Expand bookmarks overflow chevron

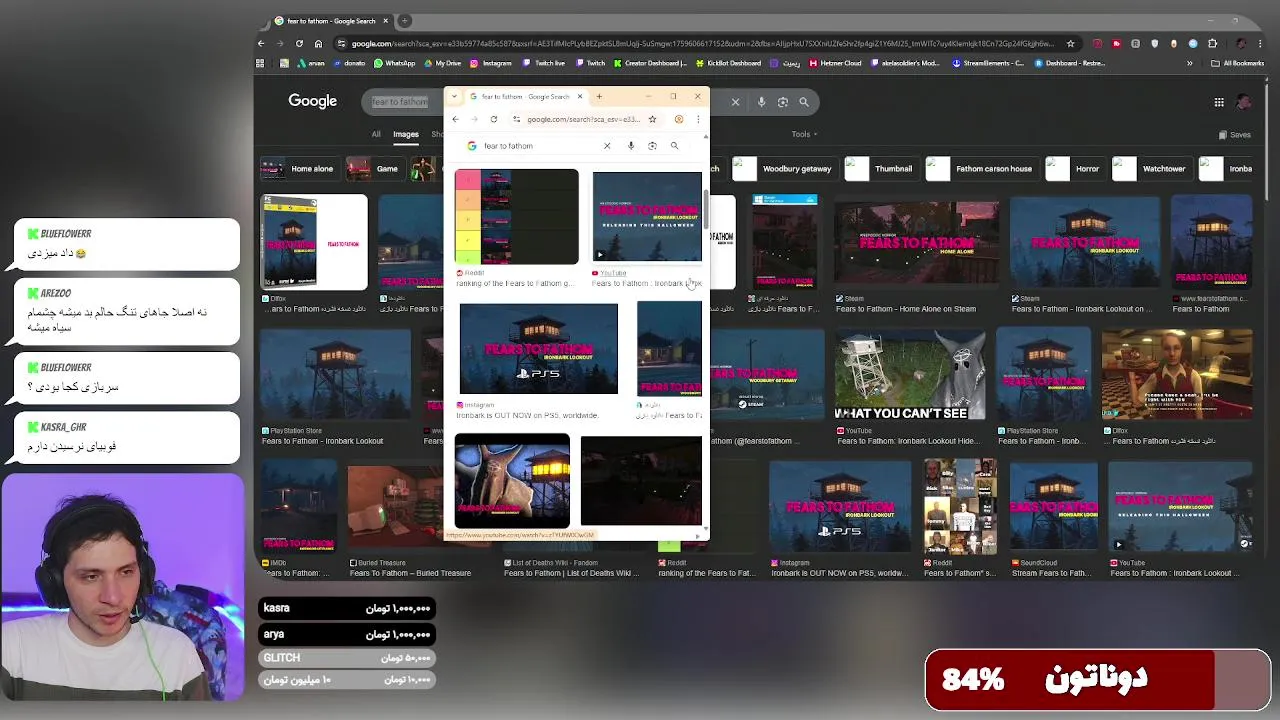1189,63
